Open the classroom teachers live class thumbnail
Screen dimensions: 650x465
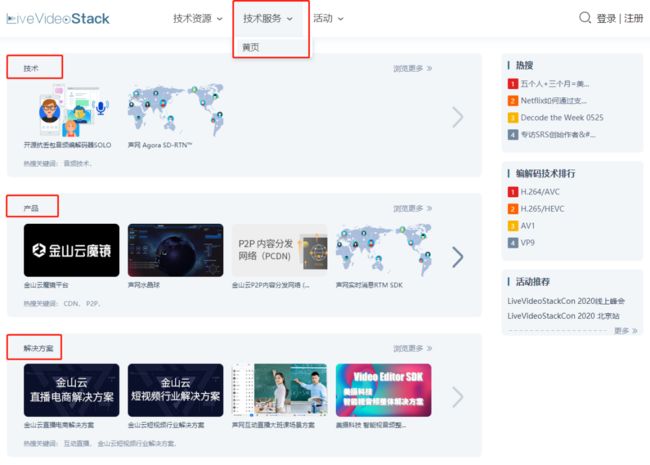point(280,390)
